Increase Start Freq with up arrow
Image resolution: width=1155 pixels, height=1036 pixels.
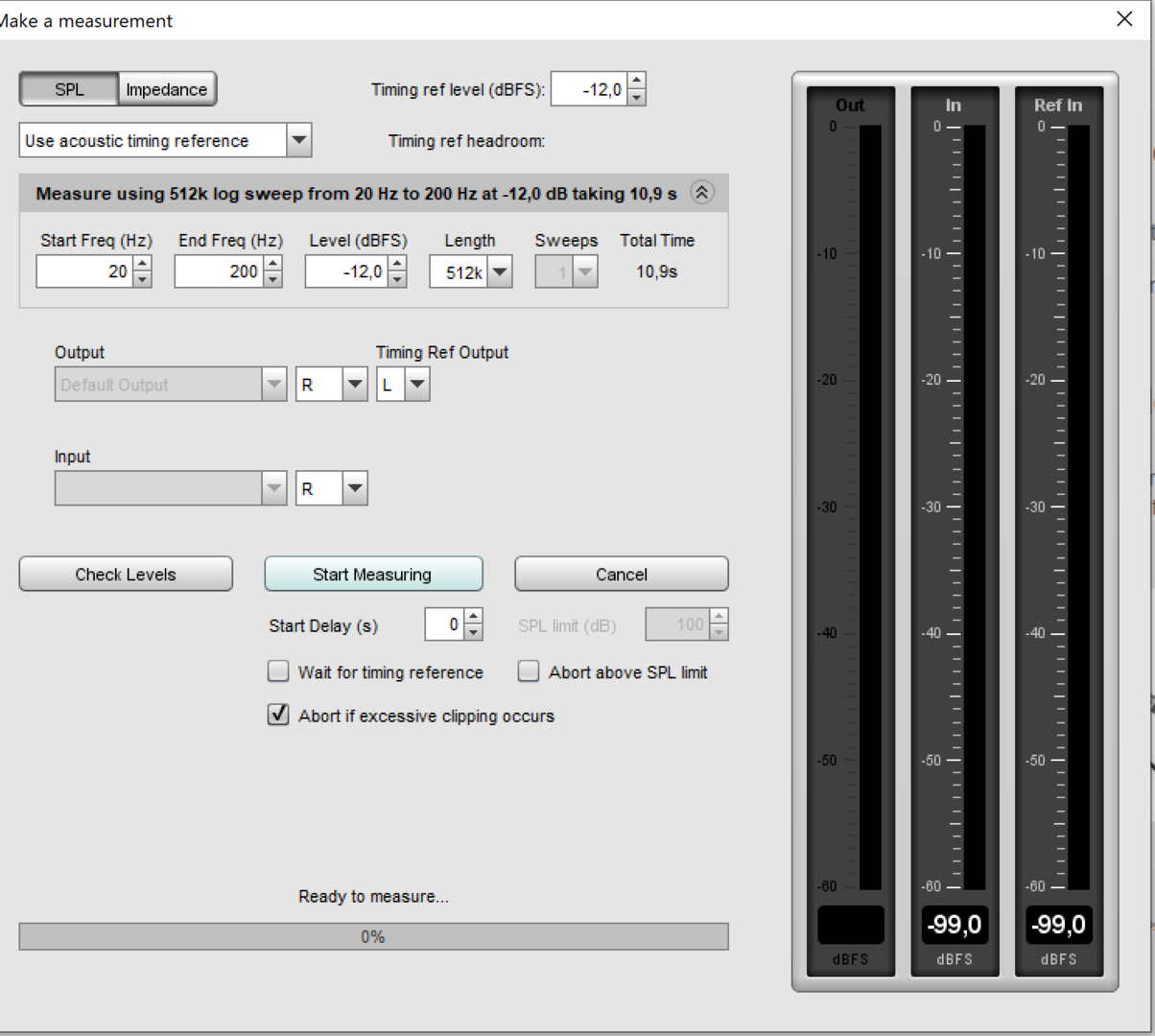(142, 264)
